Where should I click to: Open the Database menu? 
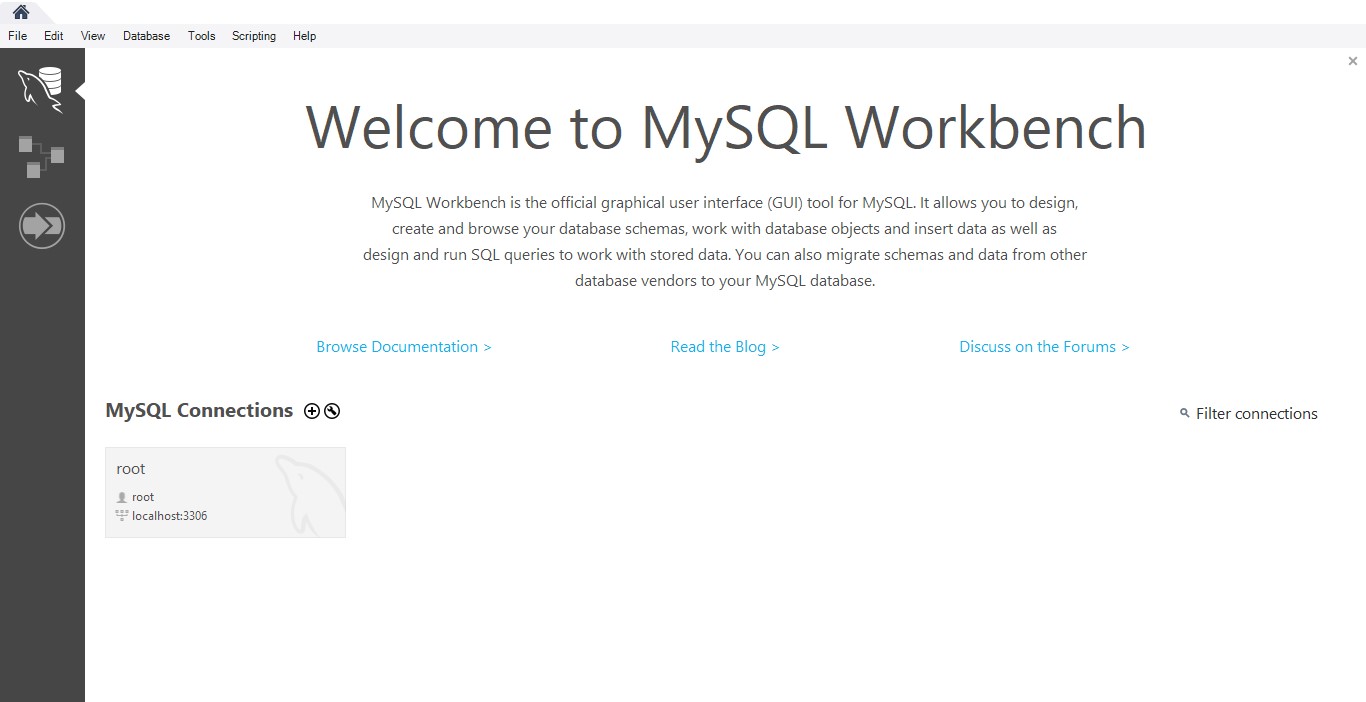[x=146, y=36]
